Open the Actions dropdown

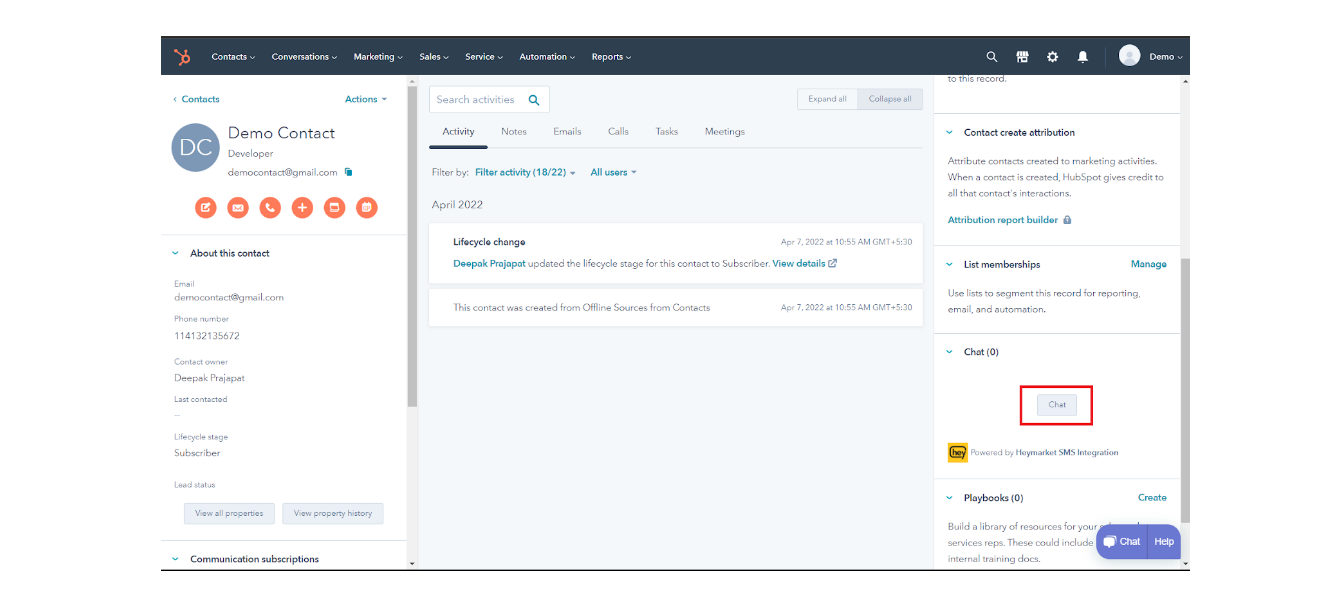[x=366, y=99]
